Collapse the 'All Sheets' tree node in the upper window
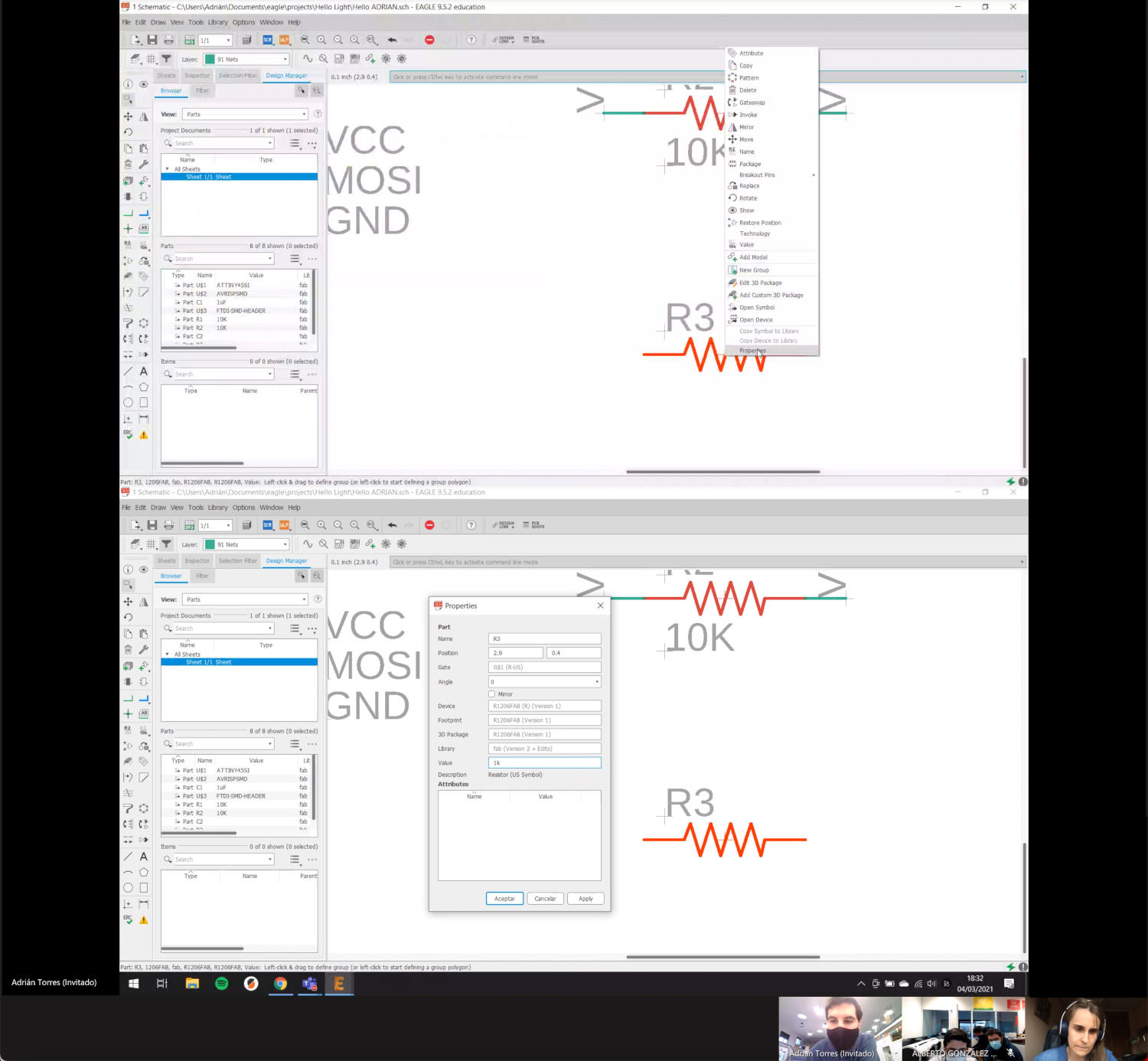 (x=168, y=169)
